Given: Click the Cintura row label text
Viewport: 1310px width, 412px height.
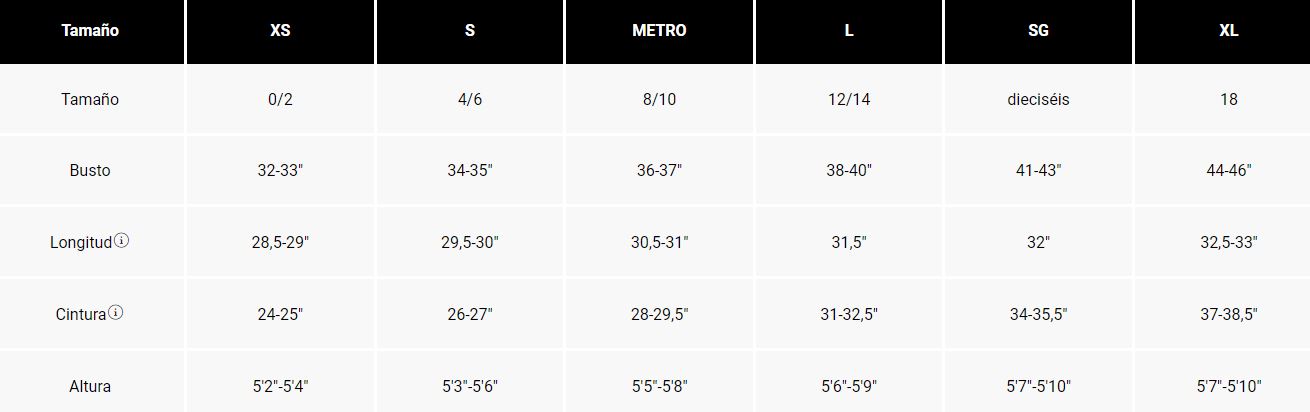Looking at the screenshot, I should coord(81,314).
